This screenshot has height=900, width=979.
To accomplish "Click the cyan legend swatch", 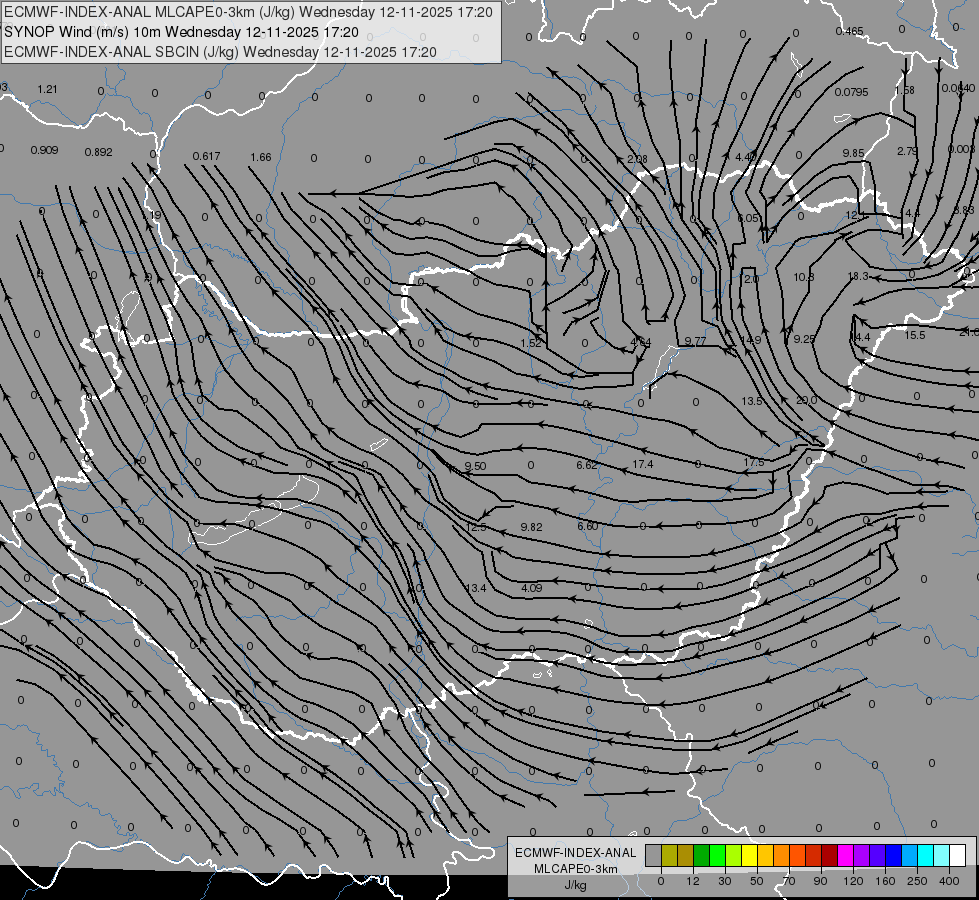I will pyautogui.click(x=926, y=855).
